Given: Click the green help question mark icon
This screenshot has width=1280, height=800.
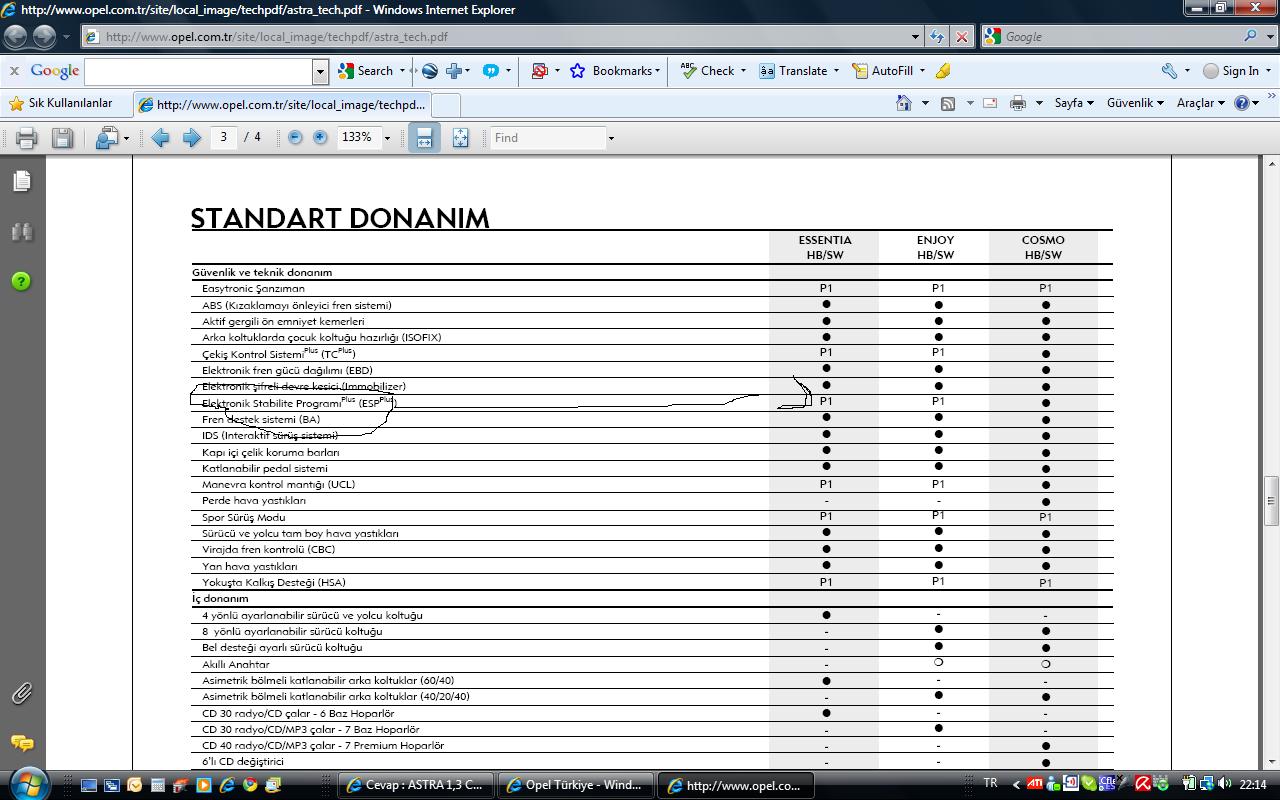Looking at the screenshot, I should tap(21, 281).
